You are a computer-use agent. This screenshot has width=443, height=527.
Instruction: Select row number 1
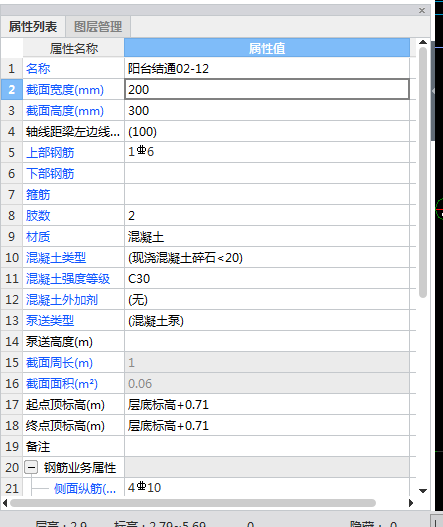[11, 69]
